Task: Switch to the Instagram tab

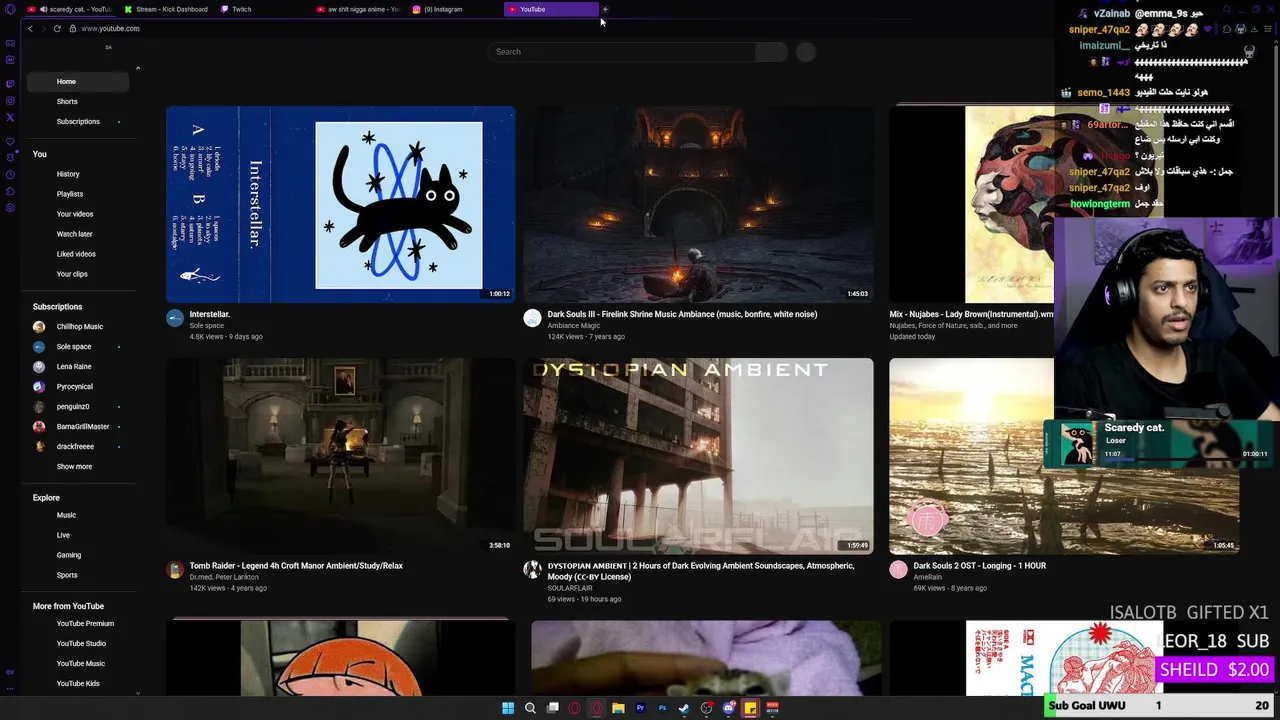Action: pyautogui.click(x=455, y=9)
